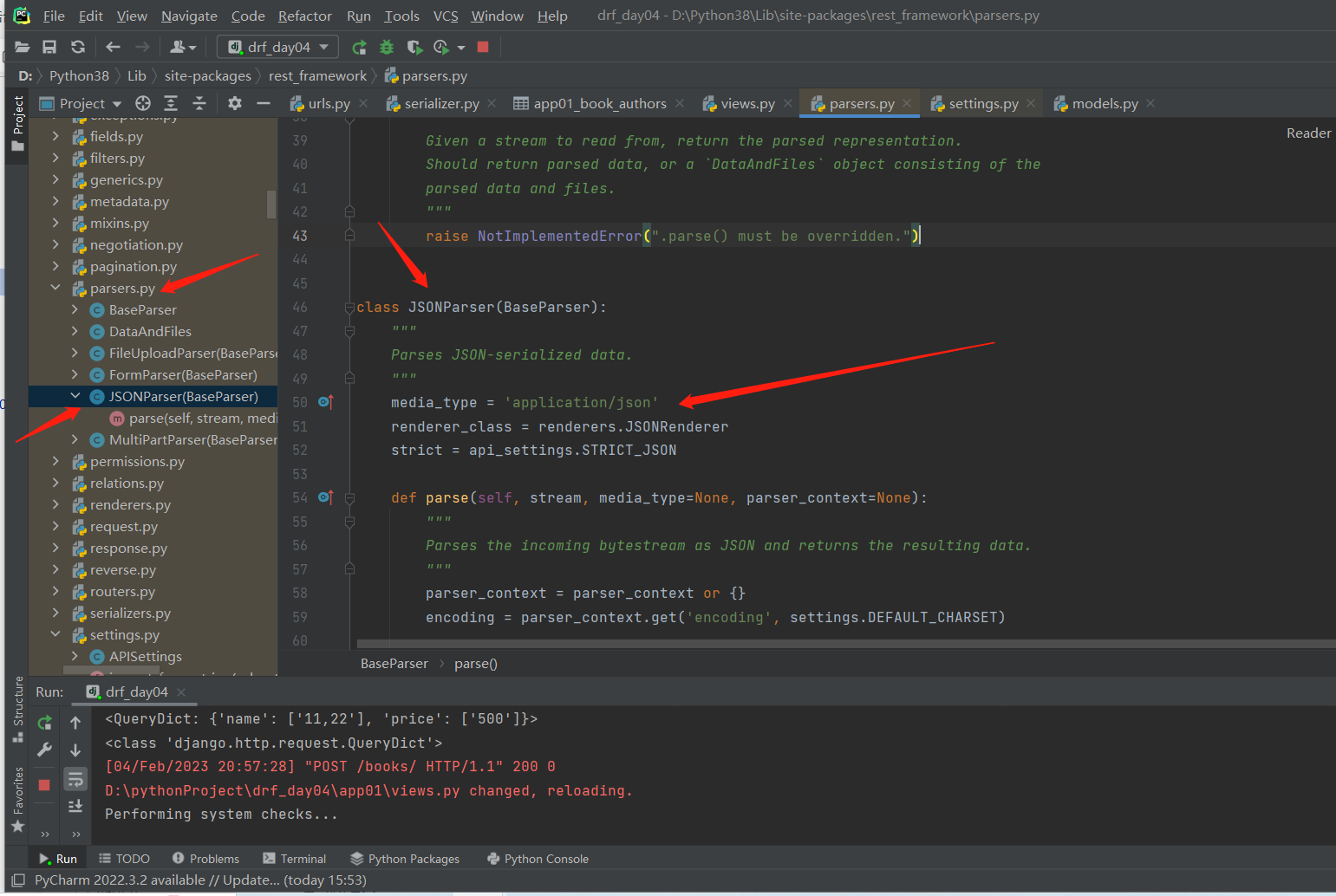The height and width of the screenshot is (896, 1336).
Task: Click the Save All floppy disk icon
Action: point(49,47)
